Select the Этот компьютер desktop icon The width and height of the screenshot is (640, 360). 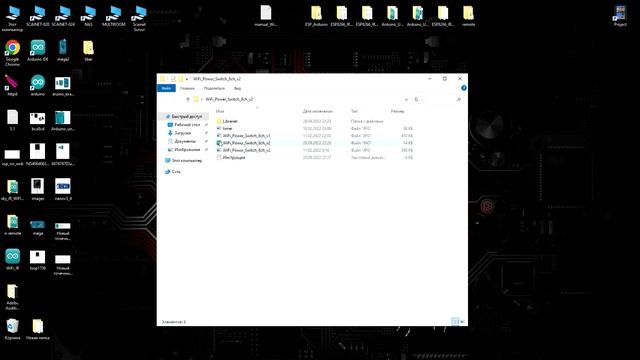pyautogui.click(x=12, y=18)
